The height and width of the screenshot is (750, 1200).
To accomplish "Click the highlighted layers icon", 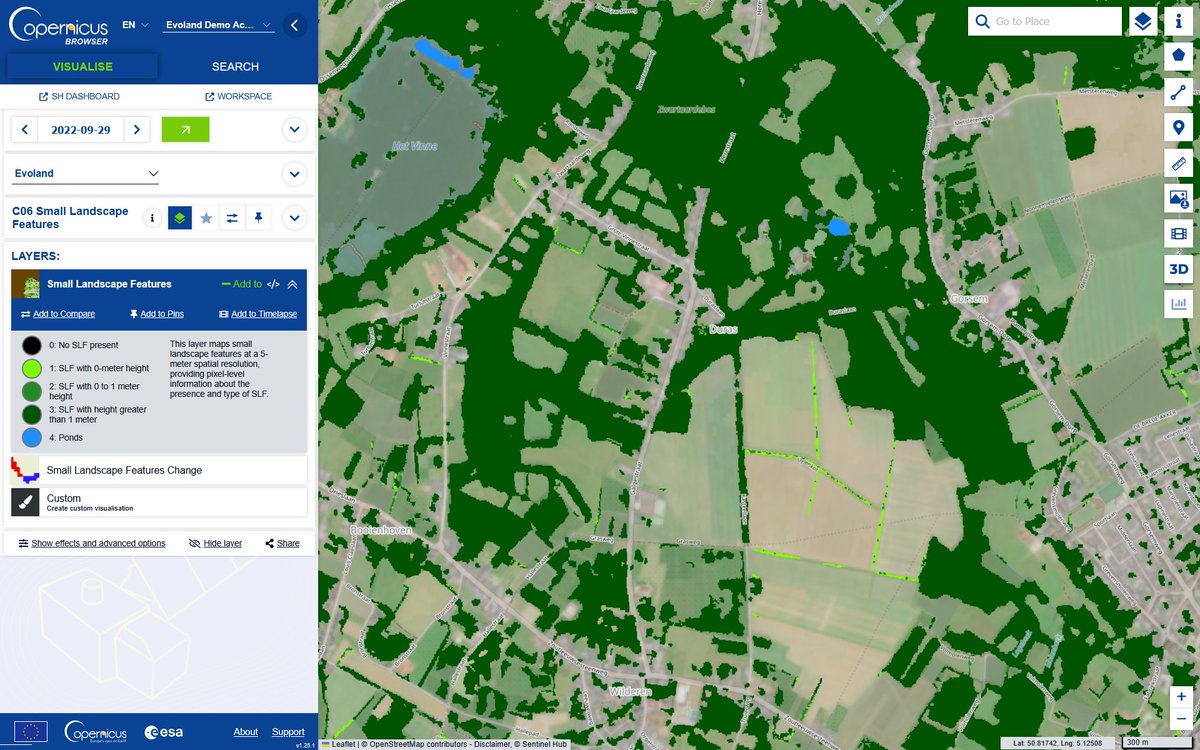I will click(x=180, y=217).
